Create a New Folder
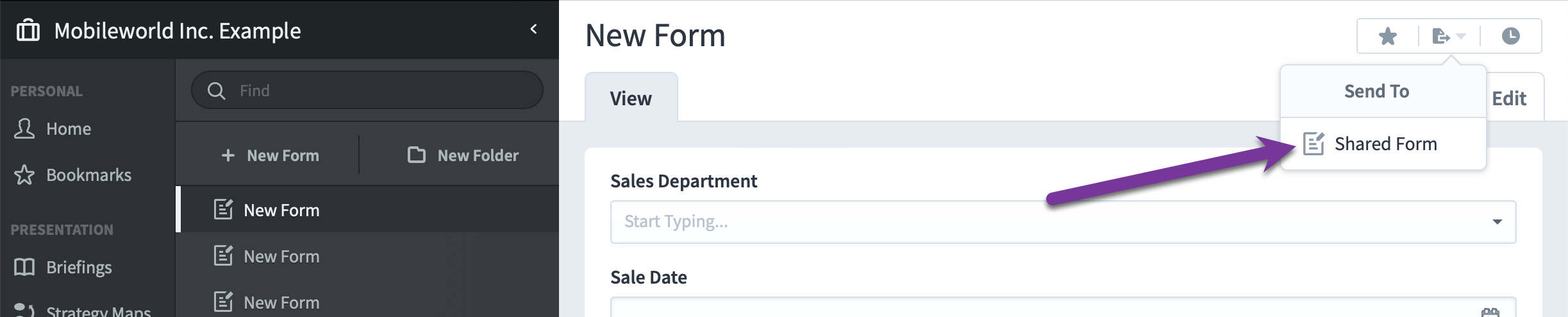The height and width of the screenshot is (317, 1568). (463, 155)
